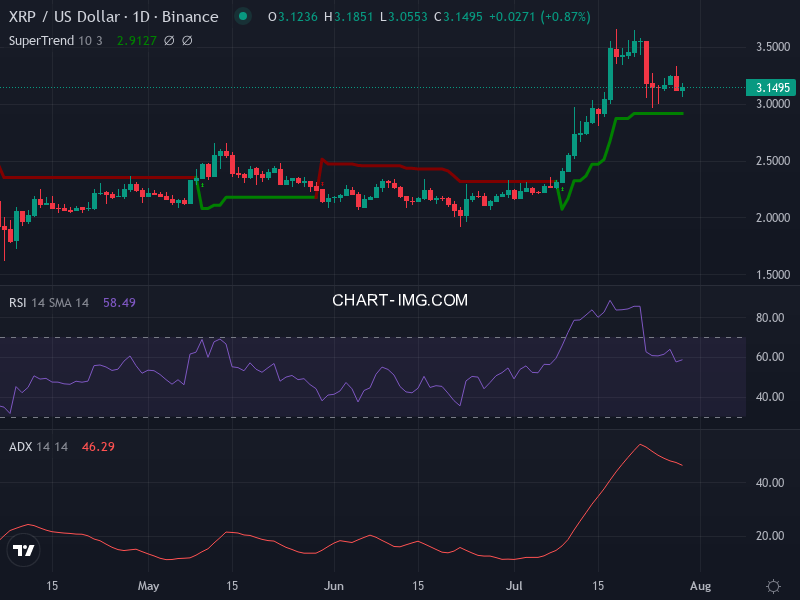
Task: Click the open price O3.1236
Action: pos(293,17)
